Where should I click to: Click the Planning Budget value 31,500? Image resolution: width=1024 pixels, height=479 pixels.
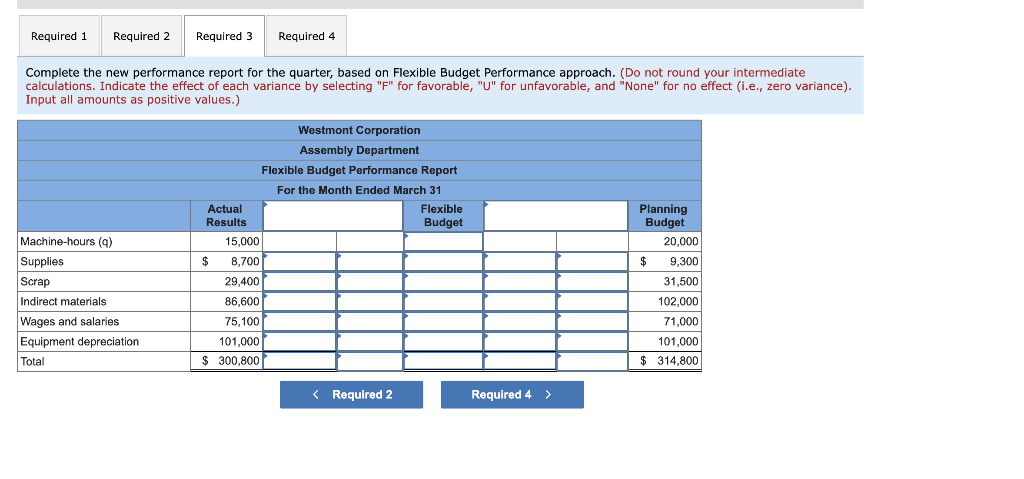681,282
